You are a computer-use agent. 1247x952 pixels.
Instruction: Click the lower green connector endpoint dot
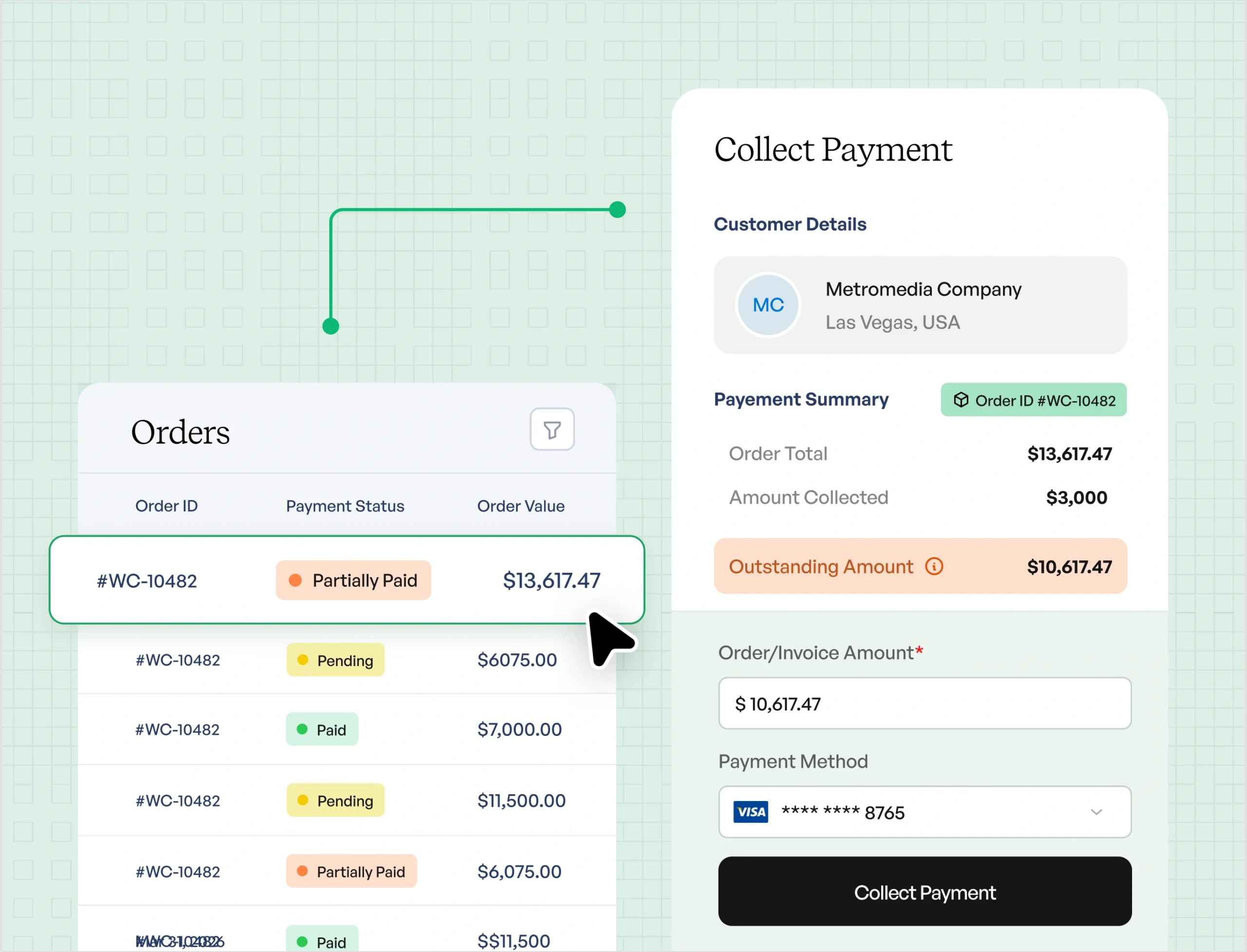pyautogui.click(x=330, y=326)
